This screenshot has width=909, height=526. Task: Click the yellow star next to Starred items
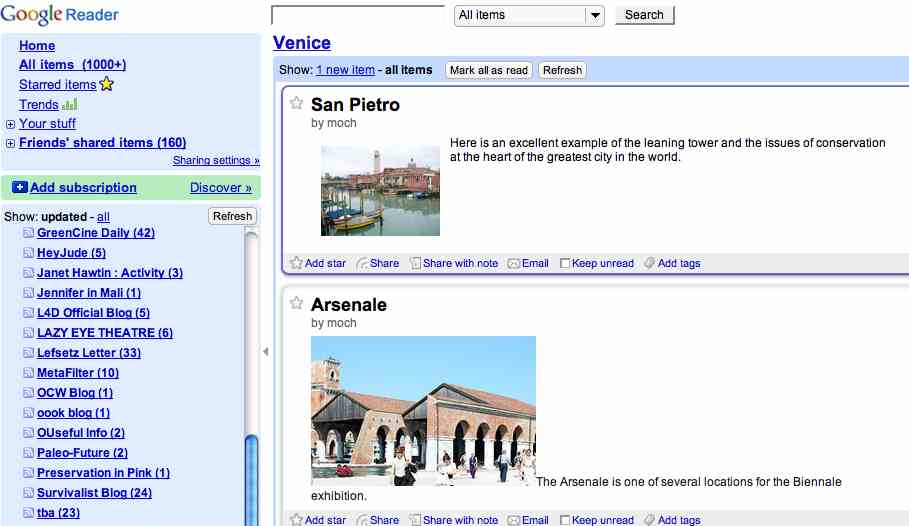pos(107,84)
